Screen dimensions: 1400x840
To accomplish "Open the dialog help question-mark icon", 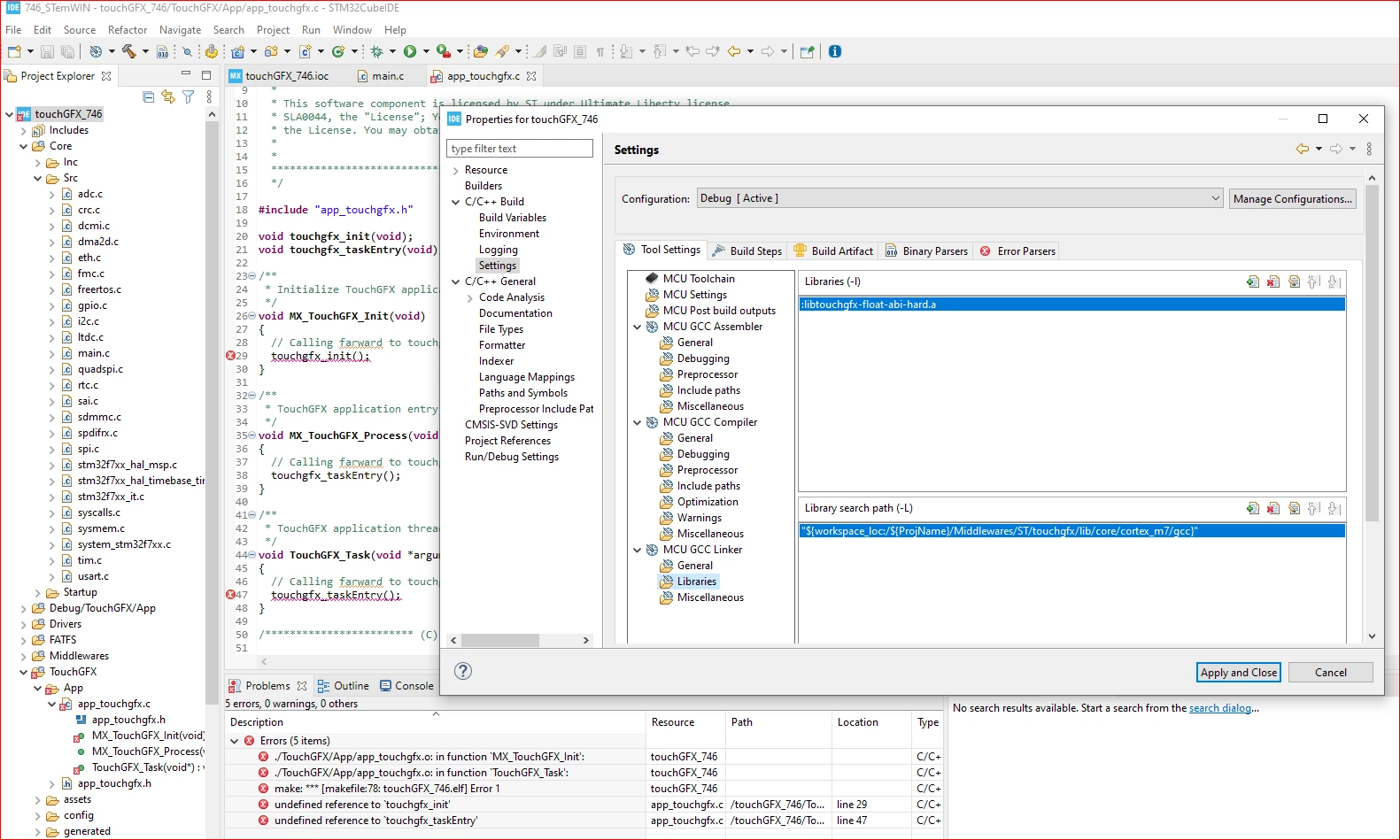I will 463,671.
